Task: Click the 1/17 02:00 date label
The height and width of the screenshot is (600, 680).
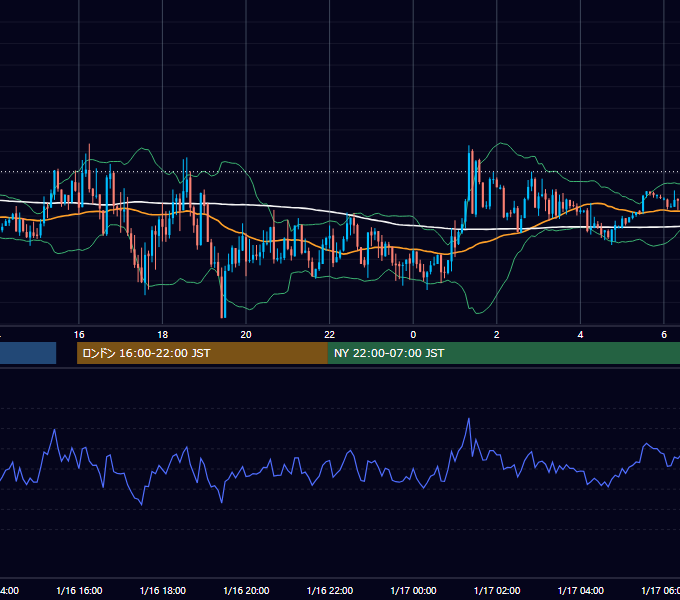Action: 497,590
